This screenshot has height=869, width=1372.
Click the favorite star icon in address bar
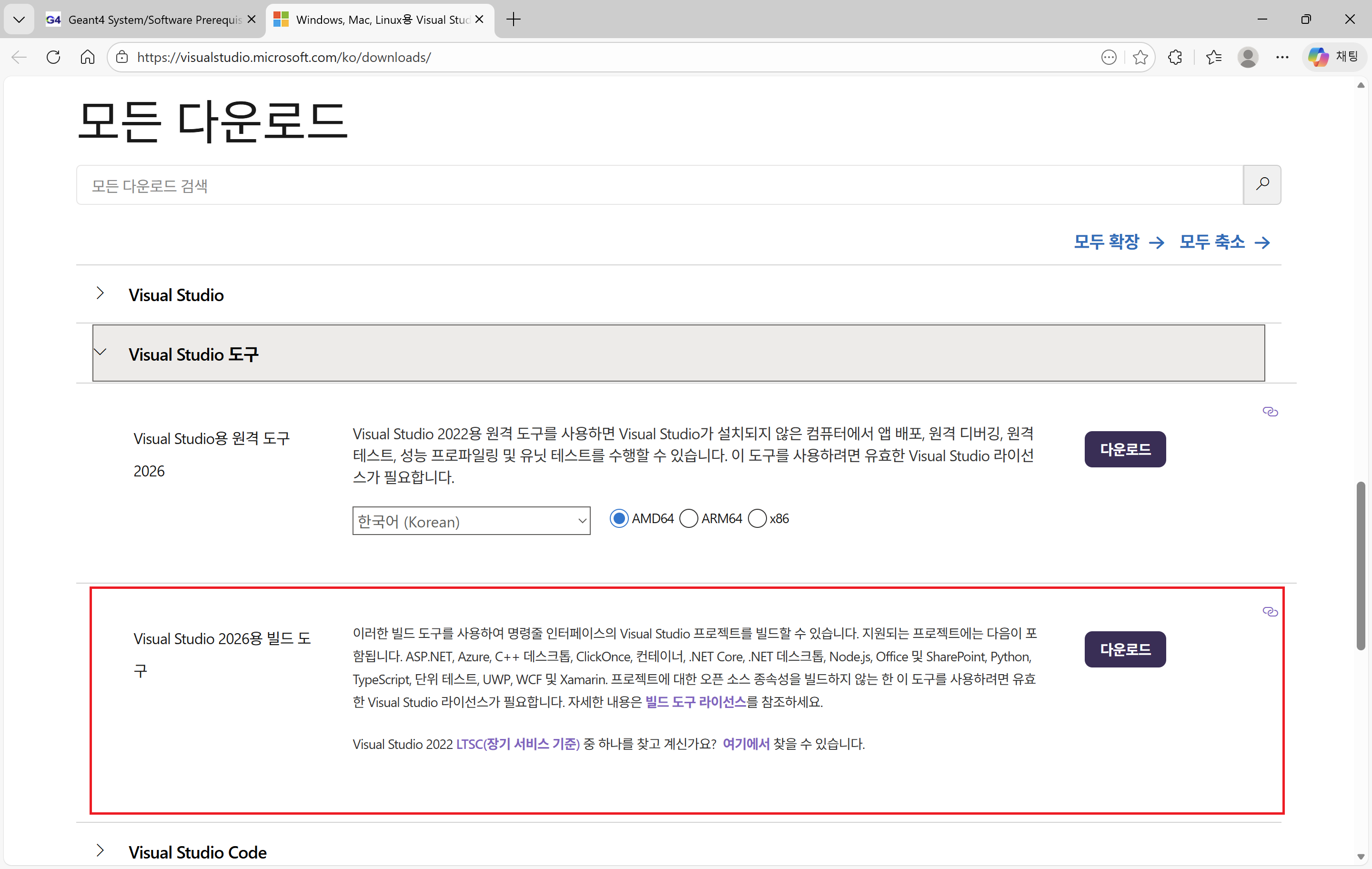click(x=1140, y=57)
